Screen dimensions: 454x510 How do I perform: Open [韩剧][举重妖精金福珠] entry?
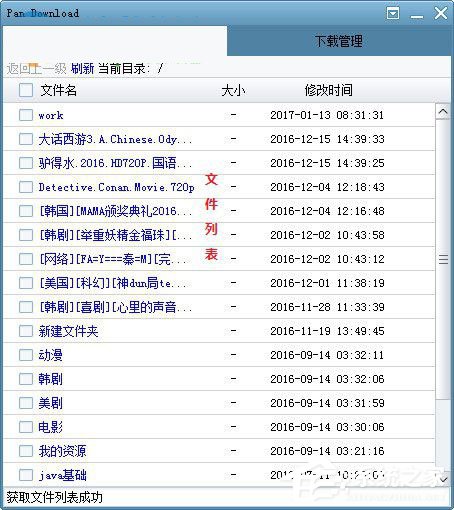[115, 235]
